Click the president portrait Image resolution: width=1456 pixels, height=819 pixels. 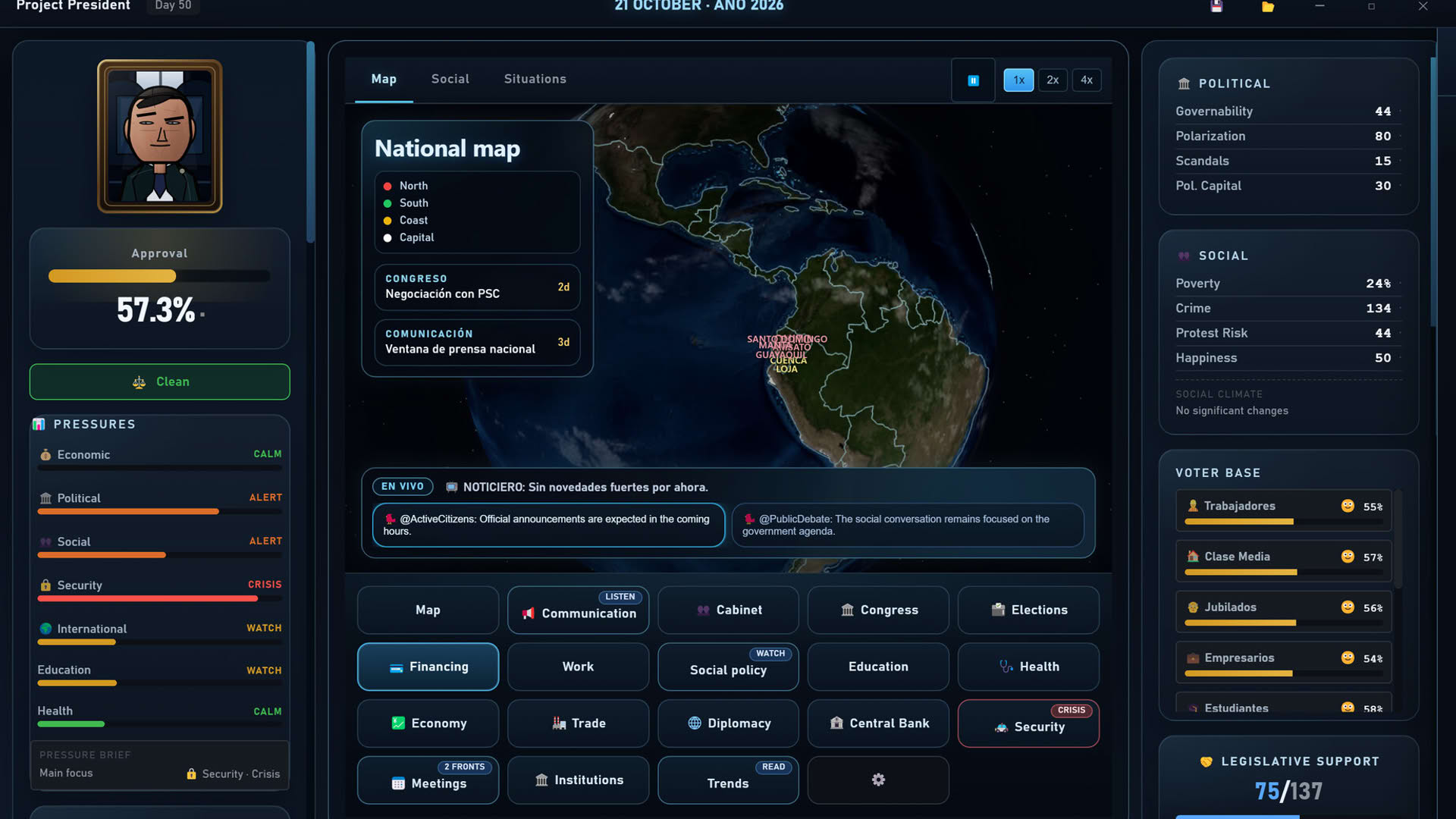(x=159, y=136)
